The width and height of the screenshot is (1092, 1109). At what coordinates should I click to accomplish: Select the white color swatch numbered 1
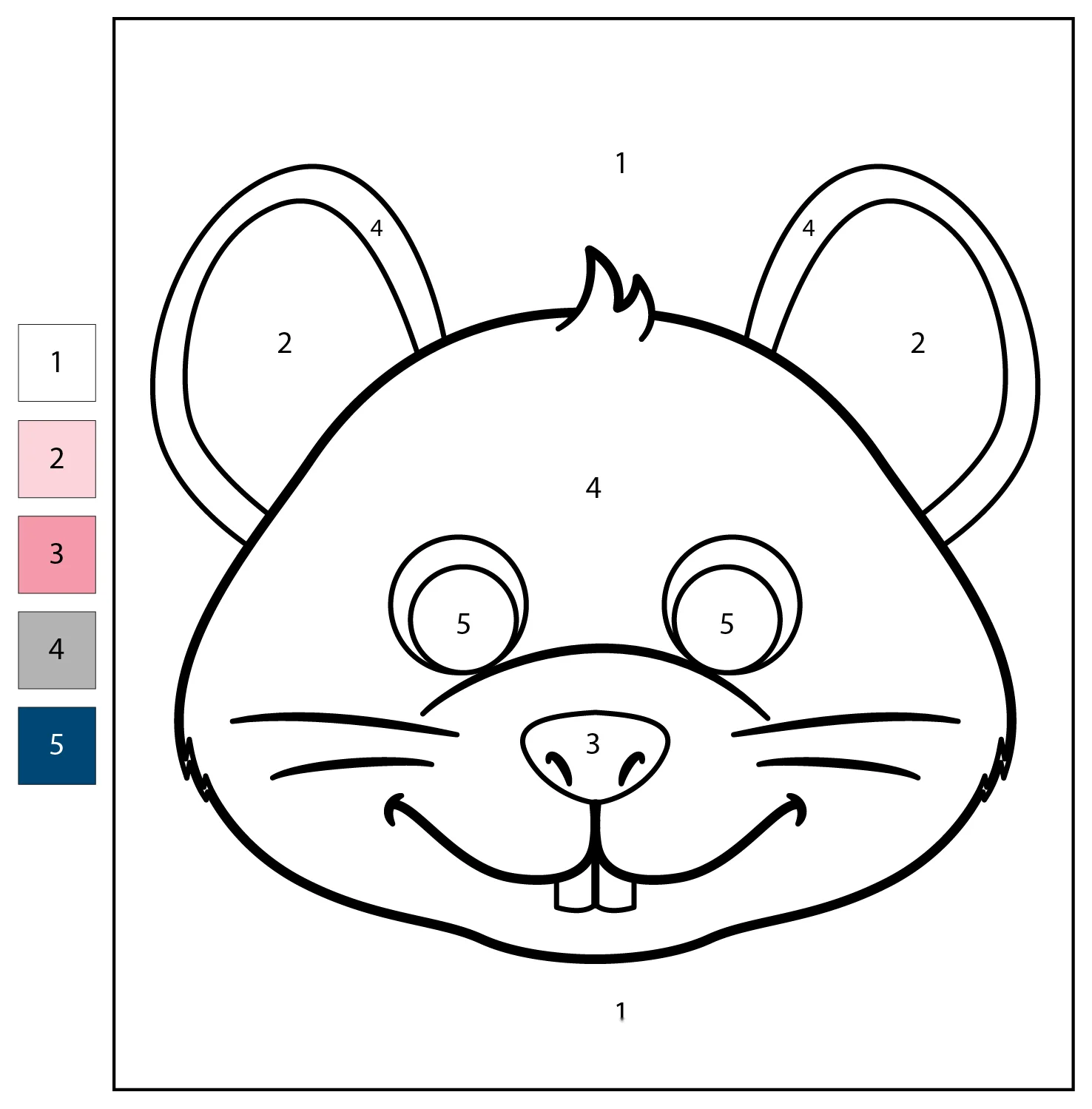[x=57, y=363]
